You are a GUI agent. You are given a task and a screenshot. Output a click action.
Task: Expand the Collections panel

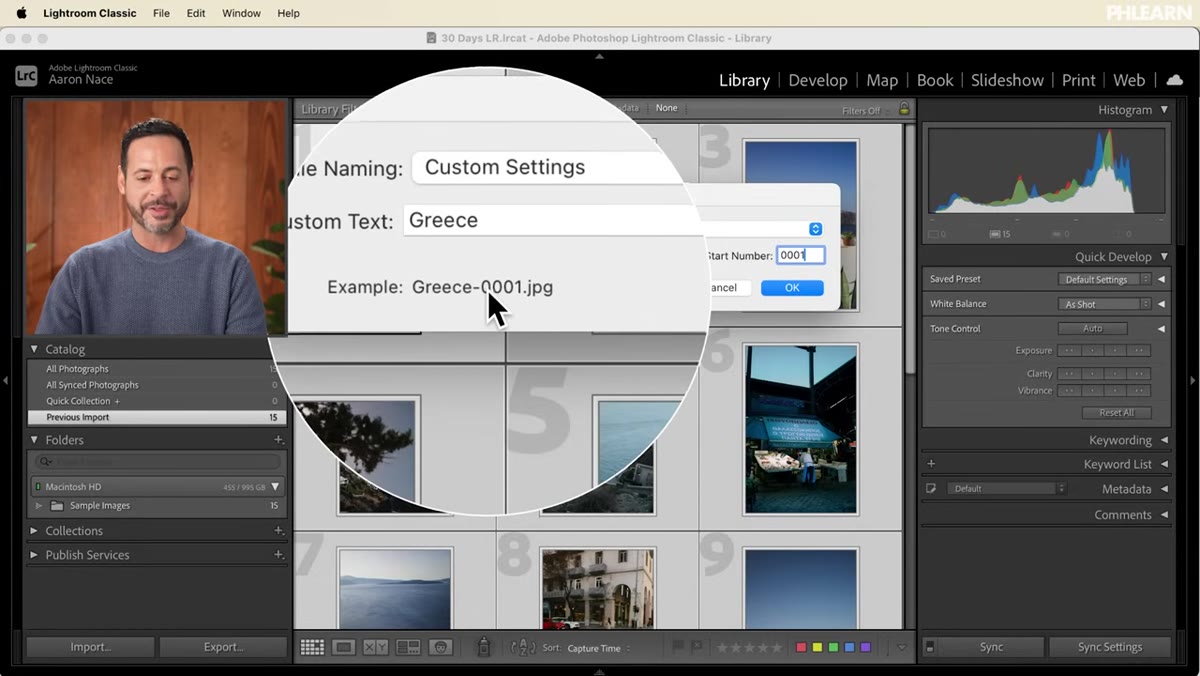(34, 531)
